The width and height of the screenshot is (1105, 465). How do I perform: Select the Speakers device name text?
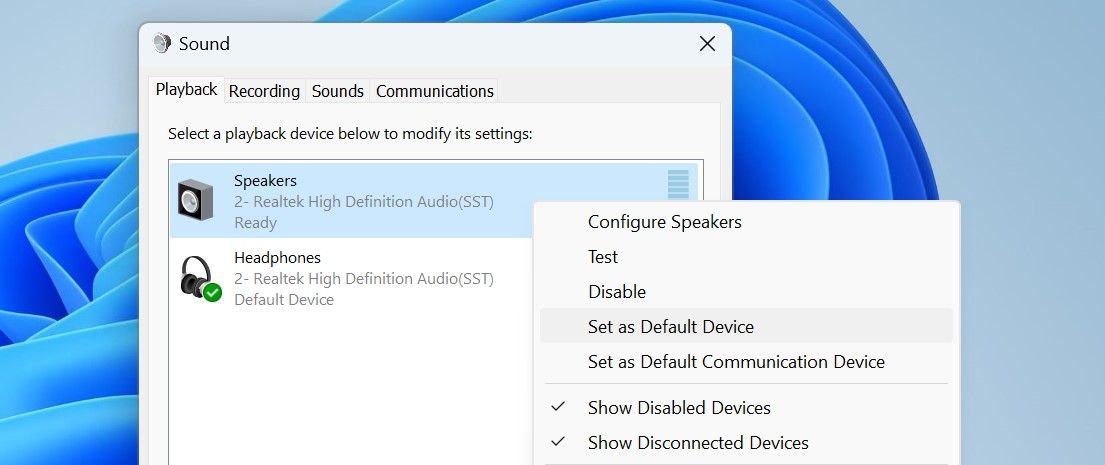265,181
